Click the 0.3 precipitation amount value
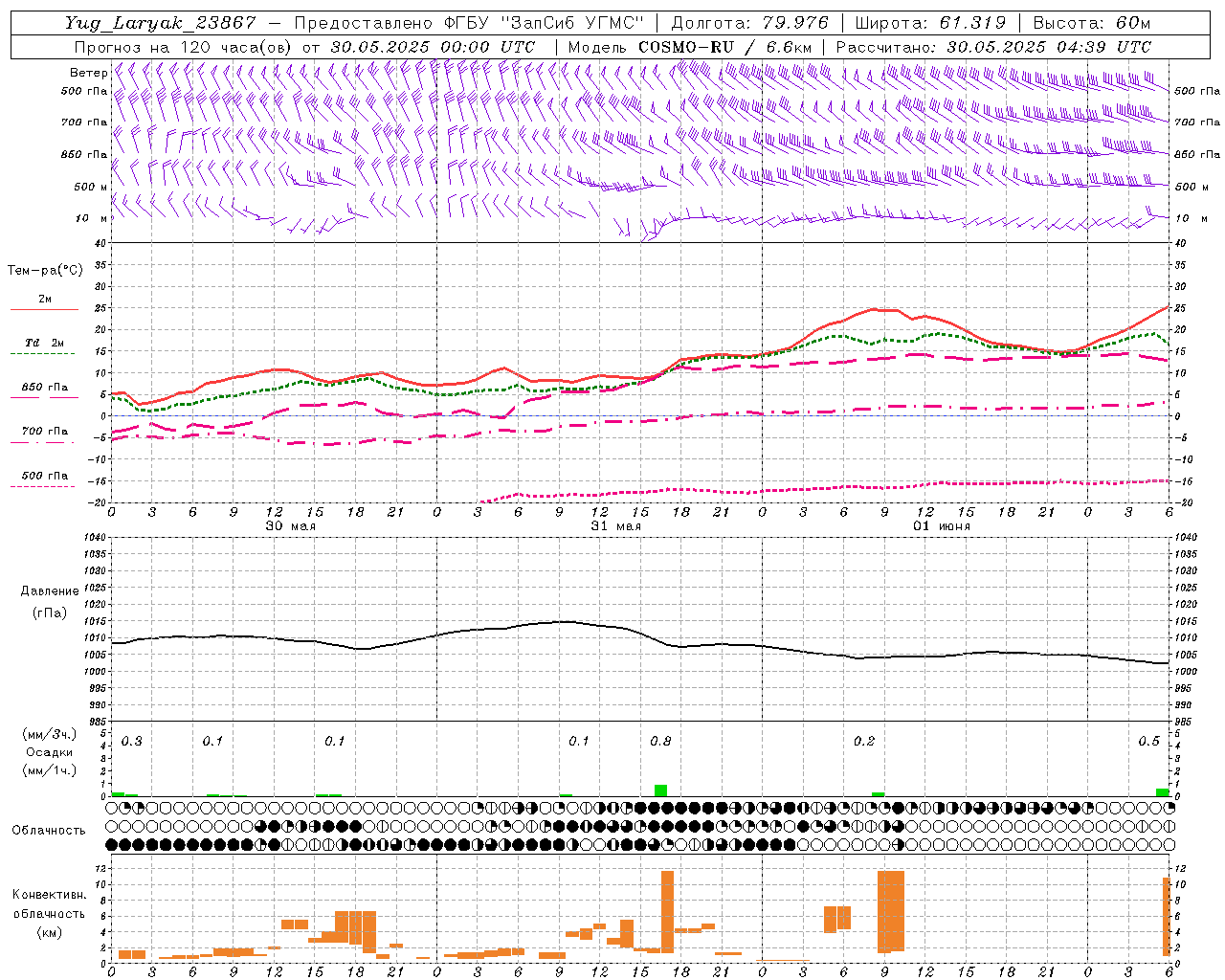 [131, 742]
